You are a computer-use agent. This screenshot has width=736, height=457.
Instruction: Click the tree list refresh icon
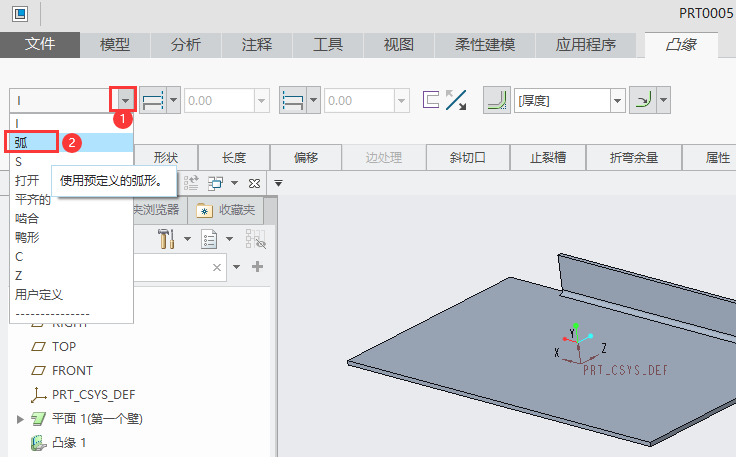(191, 183)
